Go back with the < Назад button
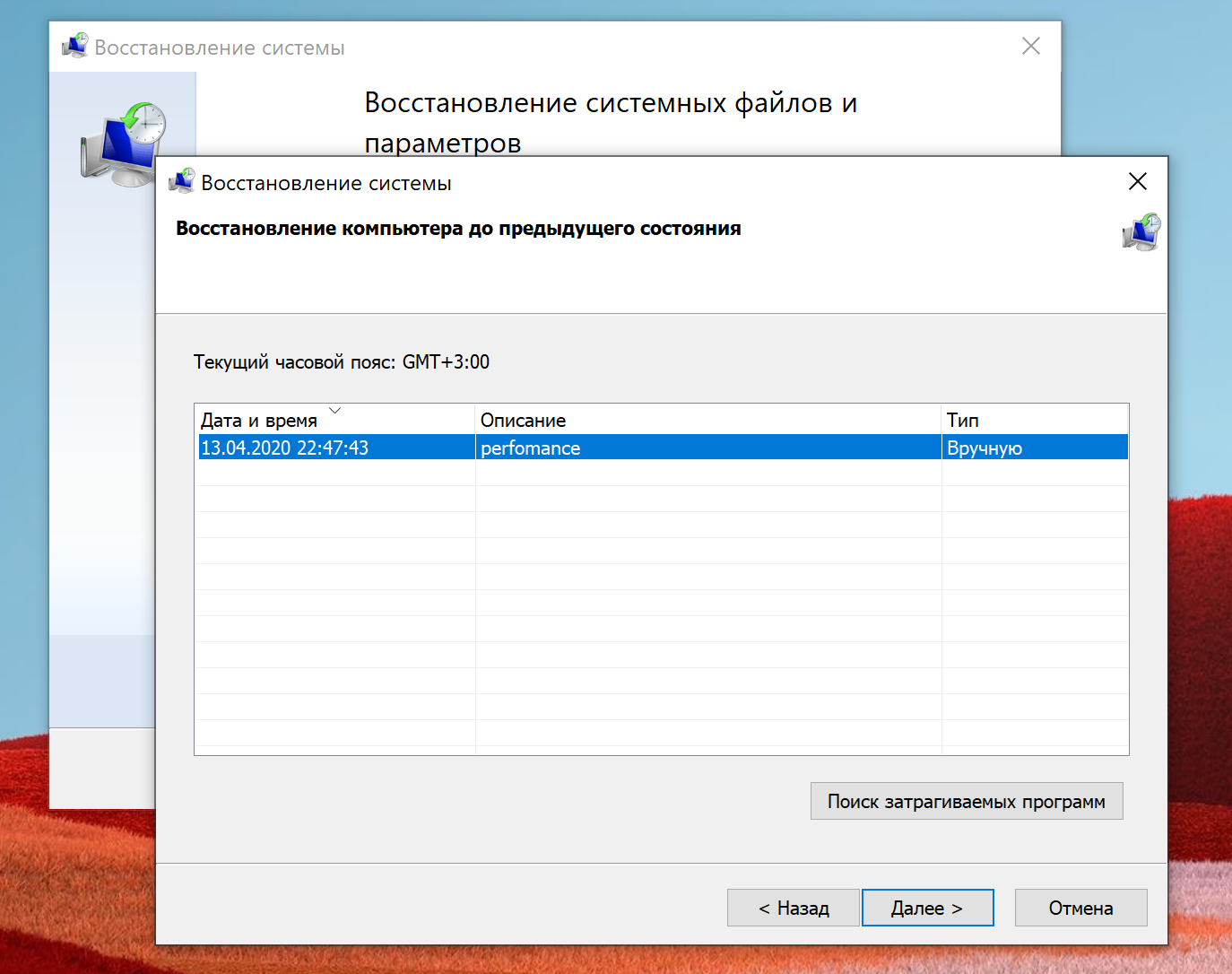Screen dimensions: 1232x974 [794, 908]
